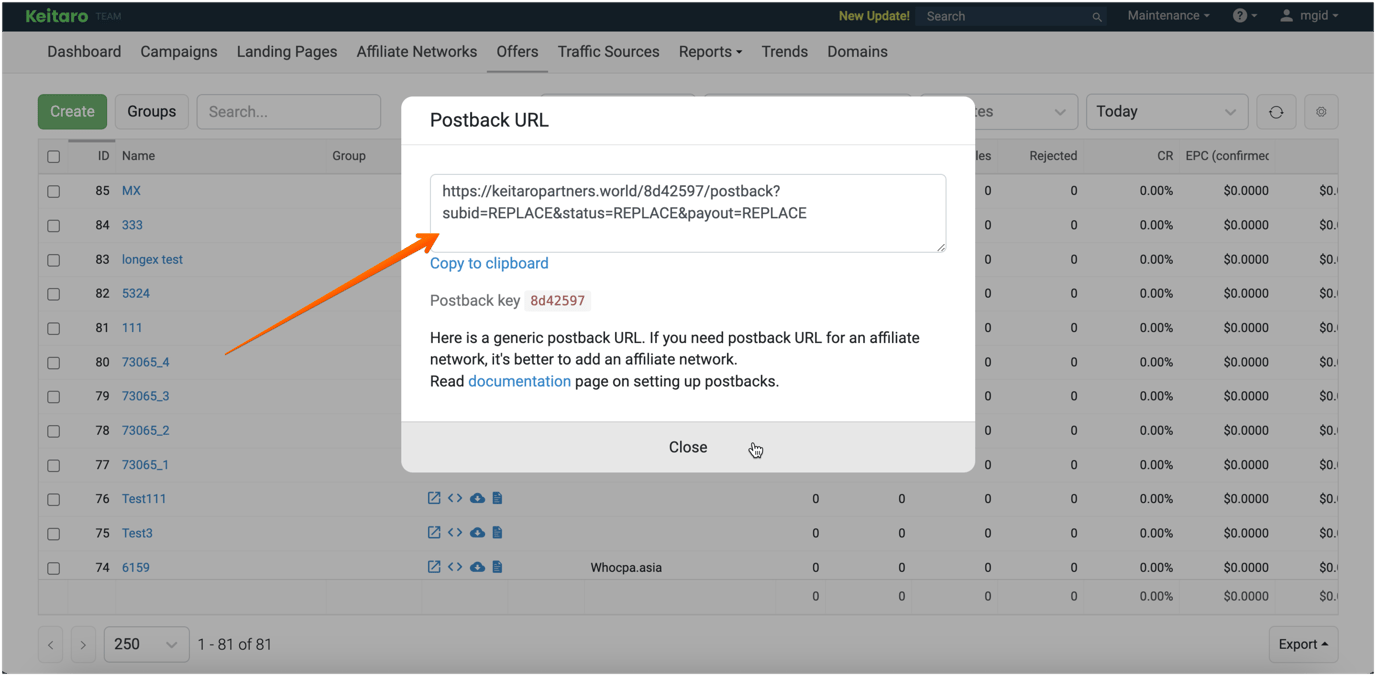Select the cloud download icon on offer 6159
Image resolution: width=1376 pixels, height=676 pixels.
tap(476, 567)
